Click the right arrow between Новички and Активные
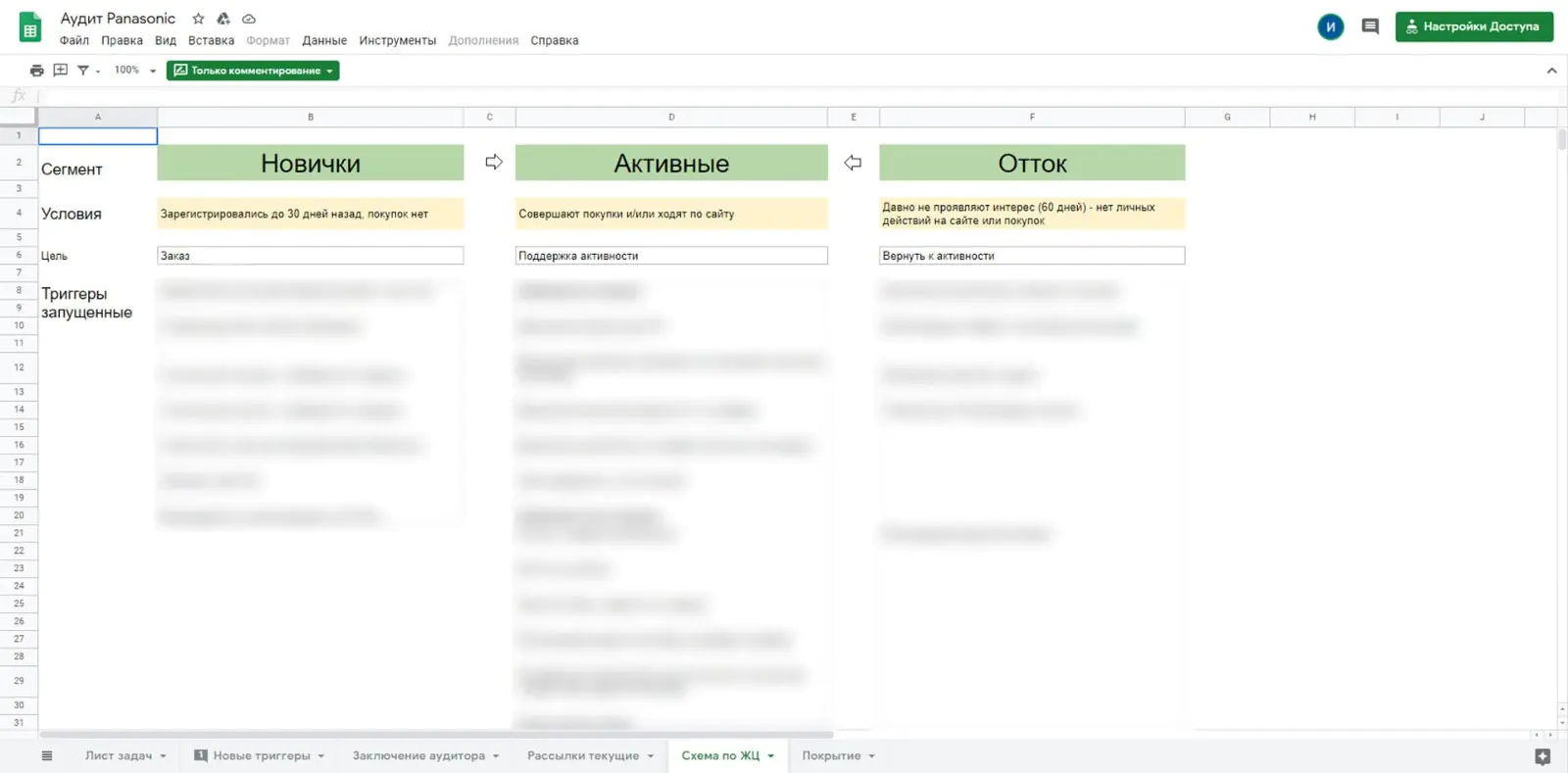 (494, 162)
